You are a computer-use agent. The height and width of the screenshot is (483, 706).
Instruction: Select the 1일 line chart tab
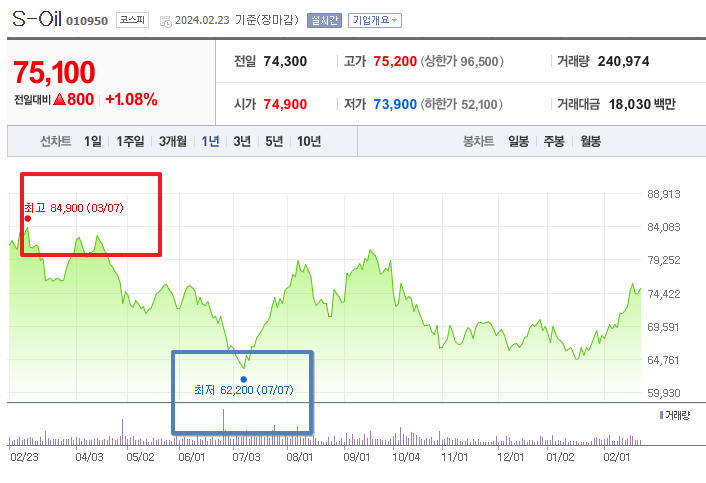pyautogui.click(x=93, y=141)
